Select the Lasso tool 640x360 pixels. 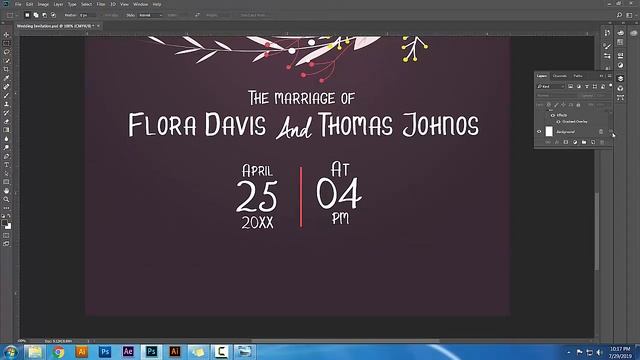pos(6,52)
